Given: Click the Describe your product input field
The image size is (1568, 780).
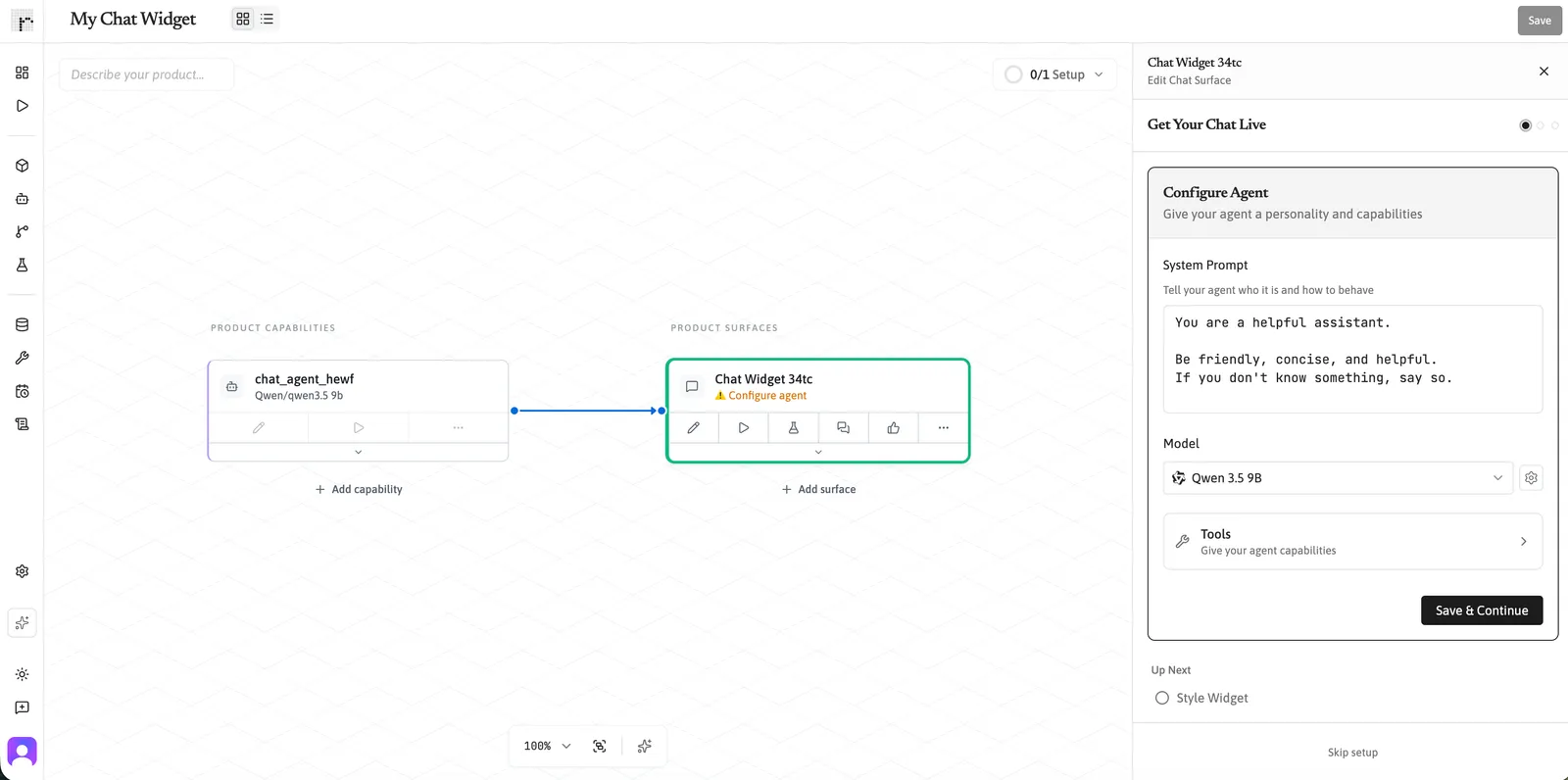Looking at the screenshot, I should (146, 74).
